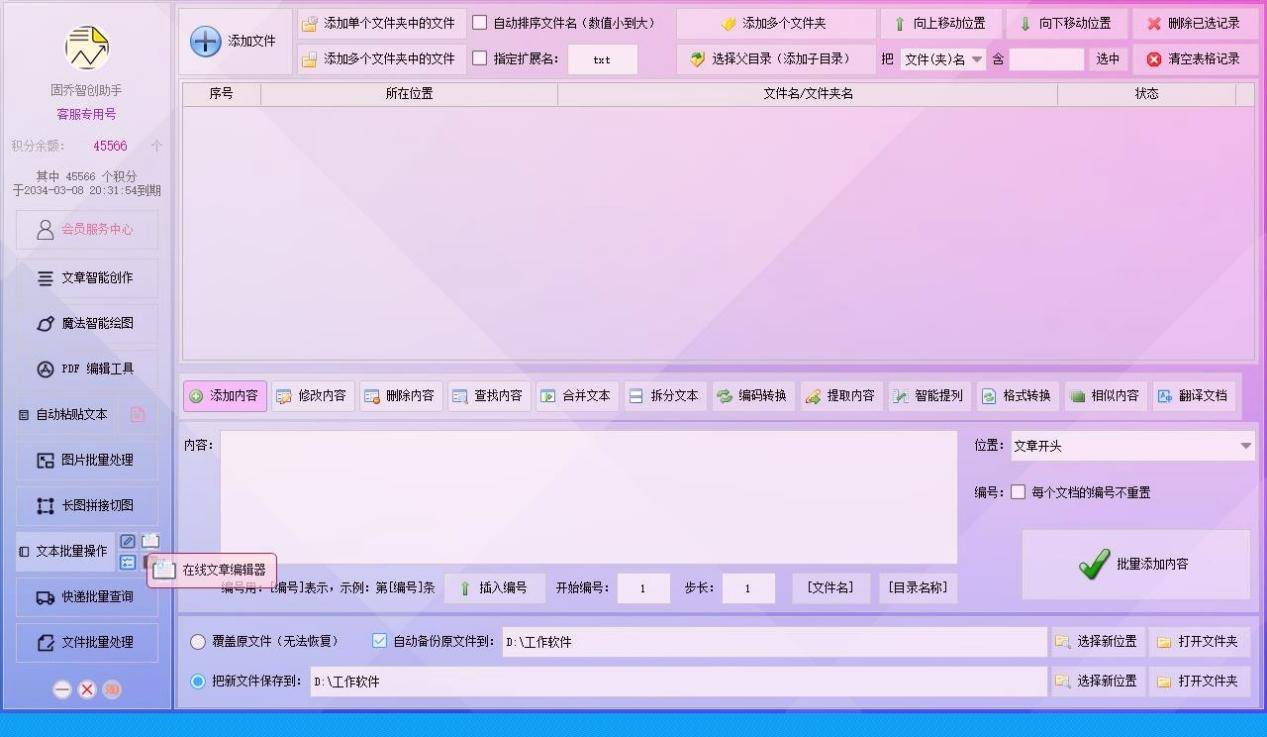This screenshot has width=1267, height=737.
Task: Open 魔法智能绘图 drawing tool
Action: (86, 323)
